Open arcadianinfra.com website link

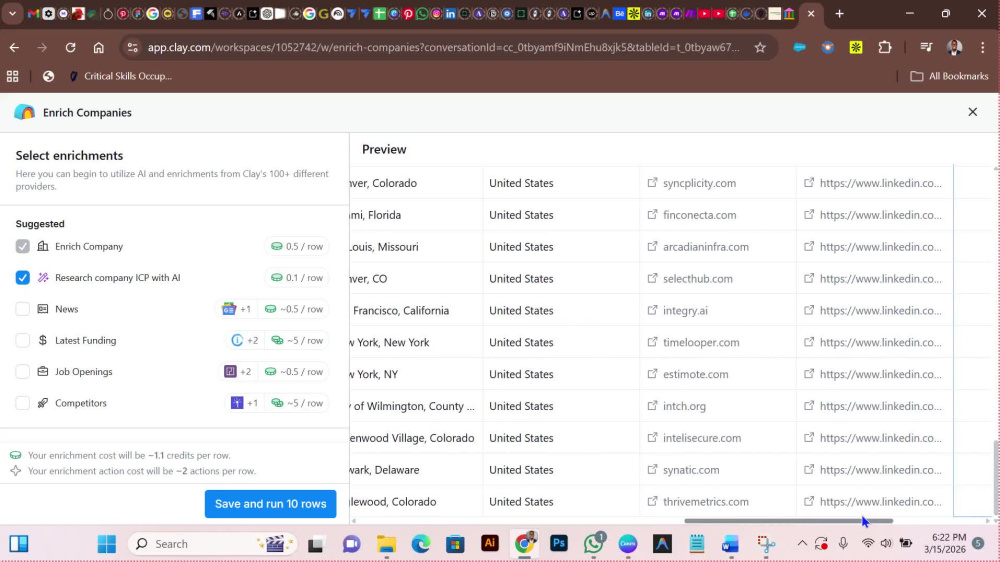(705, 247)
